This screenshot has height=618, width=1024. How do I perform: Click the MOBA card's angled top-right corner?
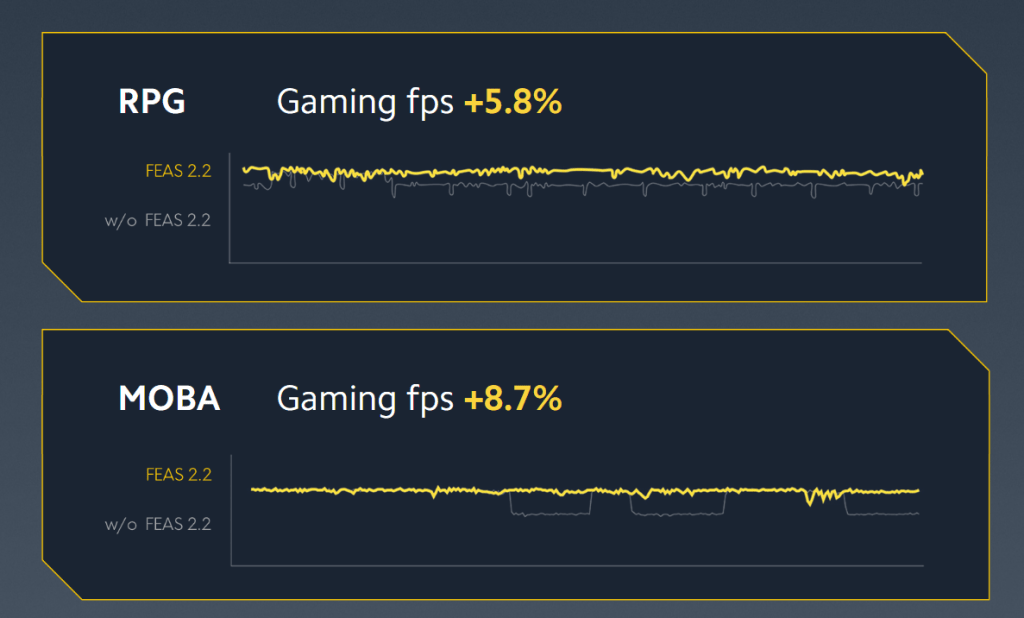(966, 350)
